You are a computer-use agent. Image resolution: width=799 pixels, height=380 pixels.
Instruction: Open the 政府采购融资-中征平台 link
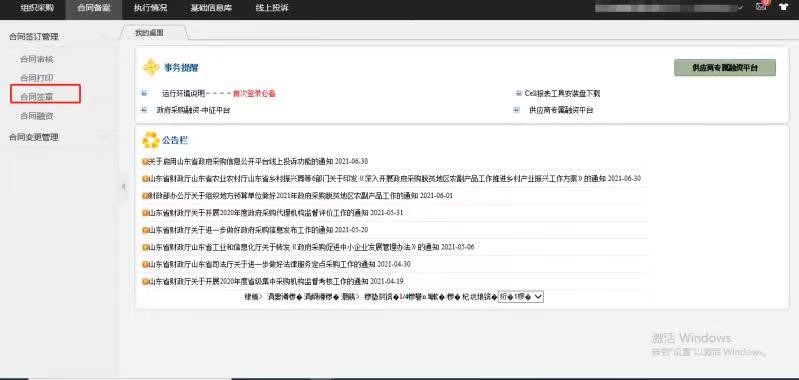[193, 110]
